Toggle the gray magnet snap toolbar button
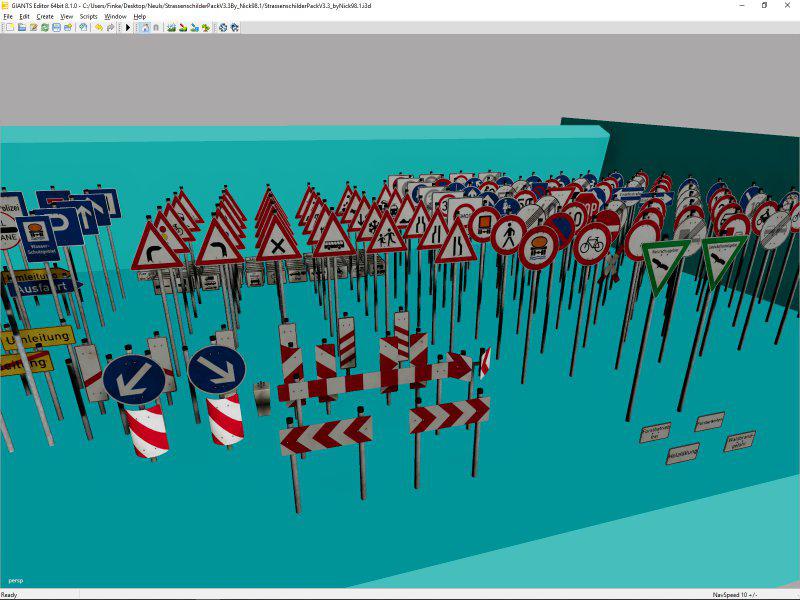 (x=155, y=27)
